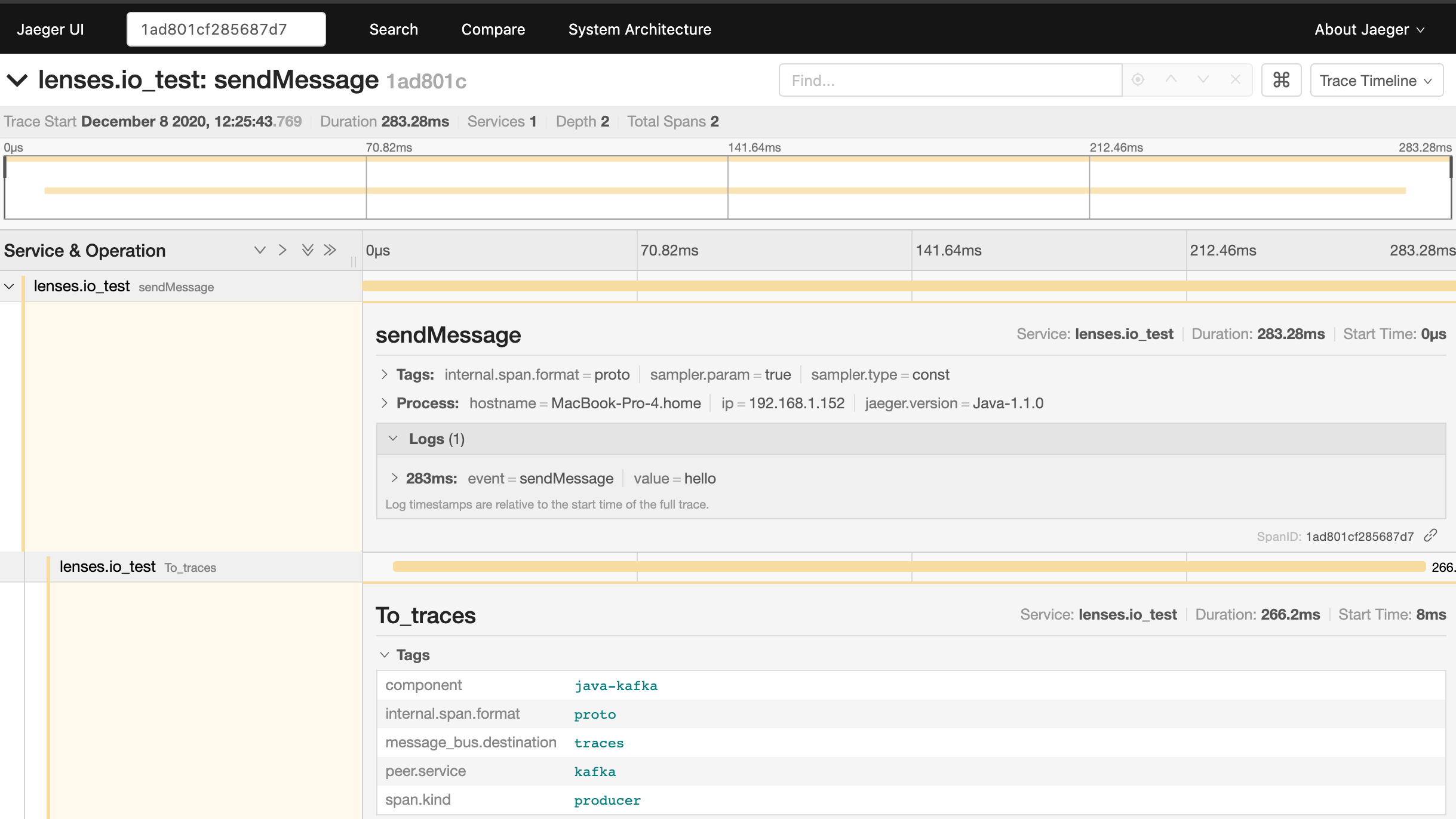The height and width of the screenshot is (819, 1456).
Task: Expand one level chevron in span header
Action: pyautogui.click(x=259, y=250)
